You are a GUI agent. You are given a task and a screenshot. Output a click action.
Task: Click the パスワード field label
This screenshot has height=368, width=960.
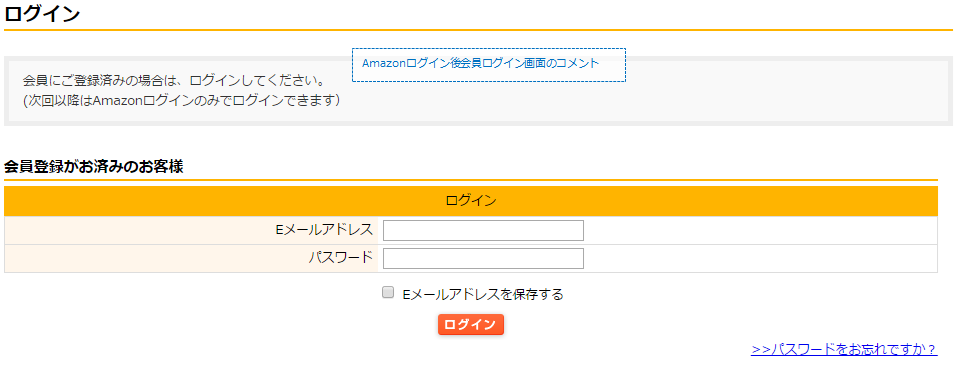[340, 258]
